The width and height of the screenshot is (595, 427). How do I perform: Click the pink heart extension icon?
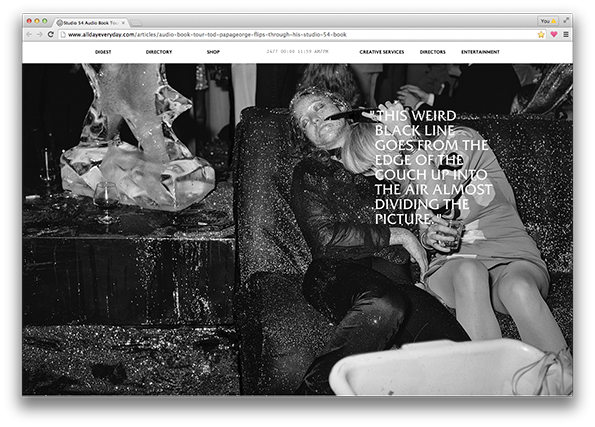[554, 35]
